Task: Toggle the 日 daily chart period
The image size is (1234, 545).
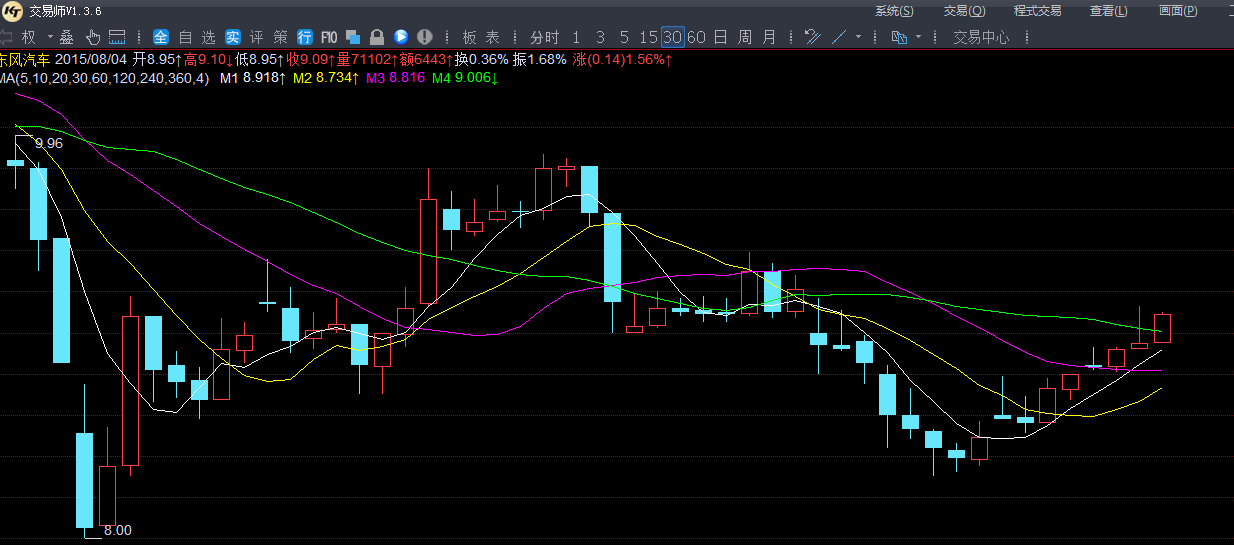Action: [721, 37]
